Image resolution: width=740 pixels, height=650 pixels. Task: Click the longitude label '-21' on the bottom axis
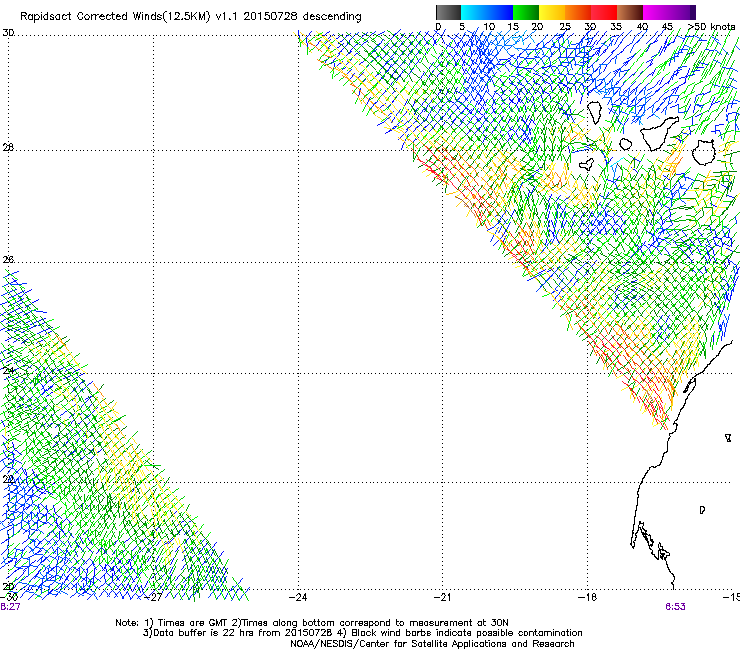pyautogui.click(x=443, y=597)
